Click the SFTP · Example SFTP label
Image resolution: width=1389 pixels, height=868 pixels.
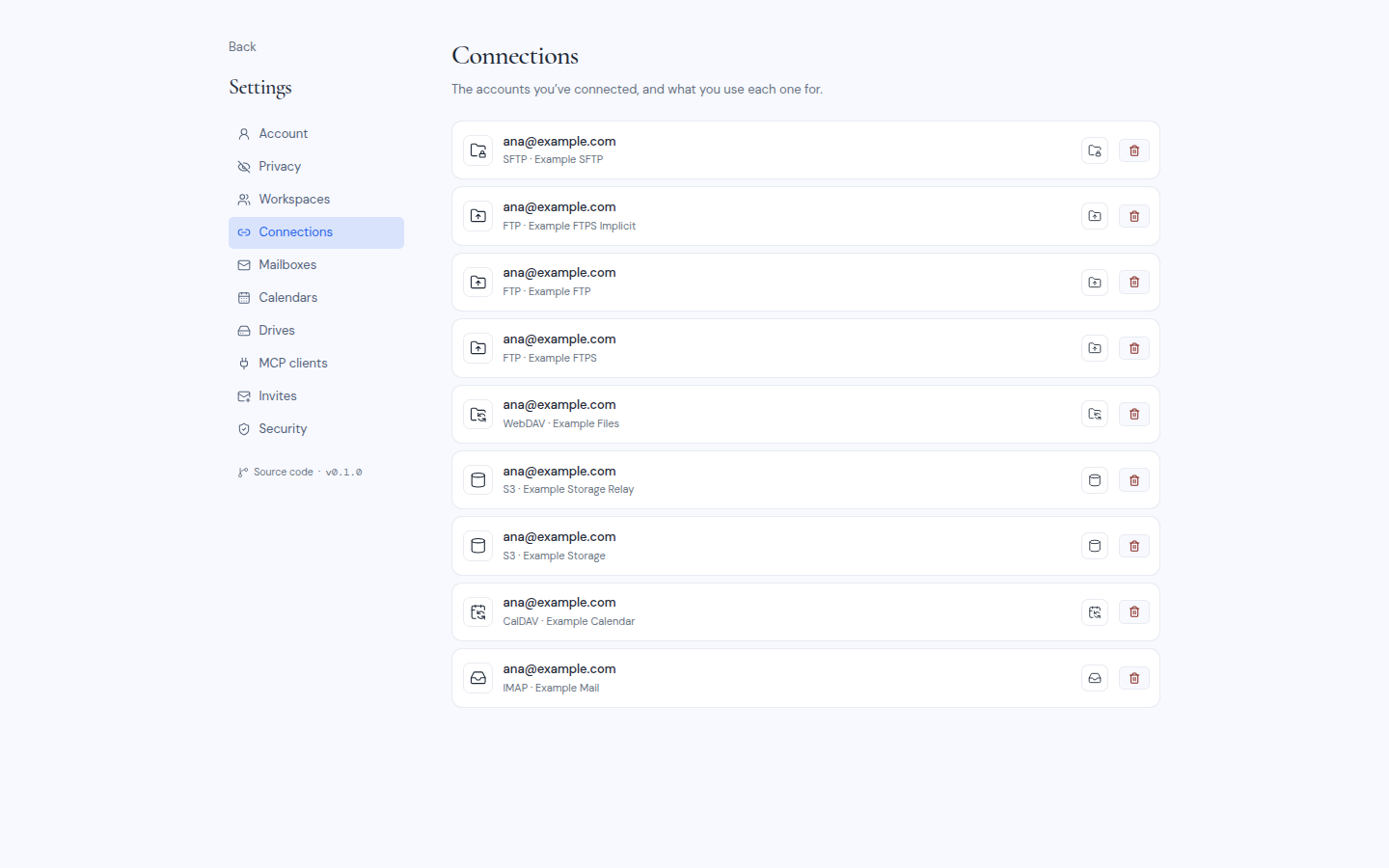tap(553, 160)
